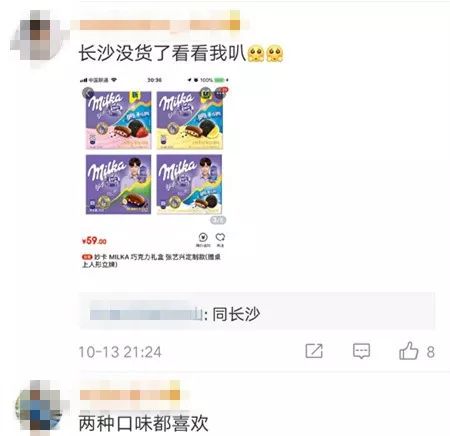This screenshot has width=450, height=436.
Task: Tap the 同长沙 reply row
Action: point(257,311)
